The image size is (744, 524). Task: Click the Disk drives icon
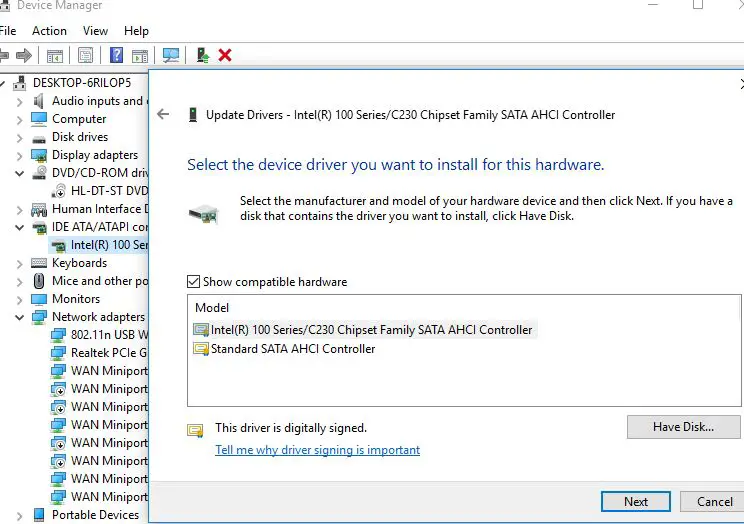(39, 139)
